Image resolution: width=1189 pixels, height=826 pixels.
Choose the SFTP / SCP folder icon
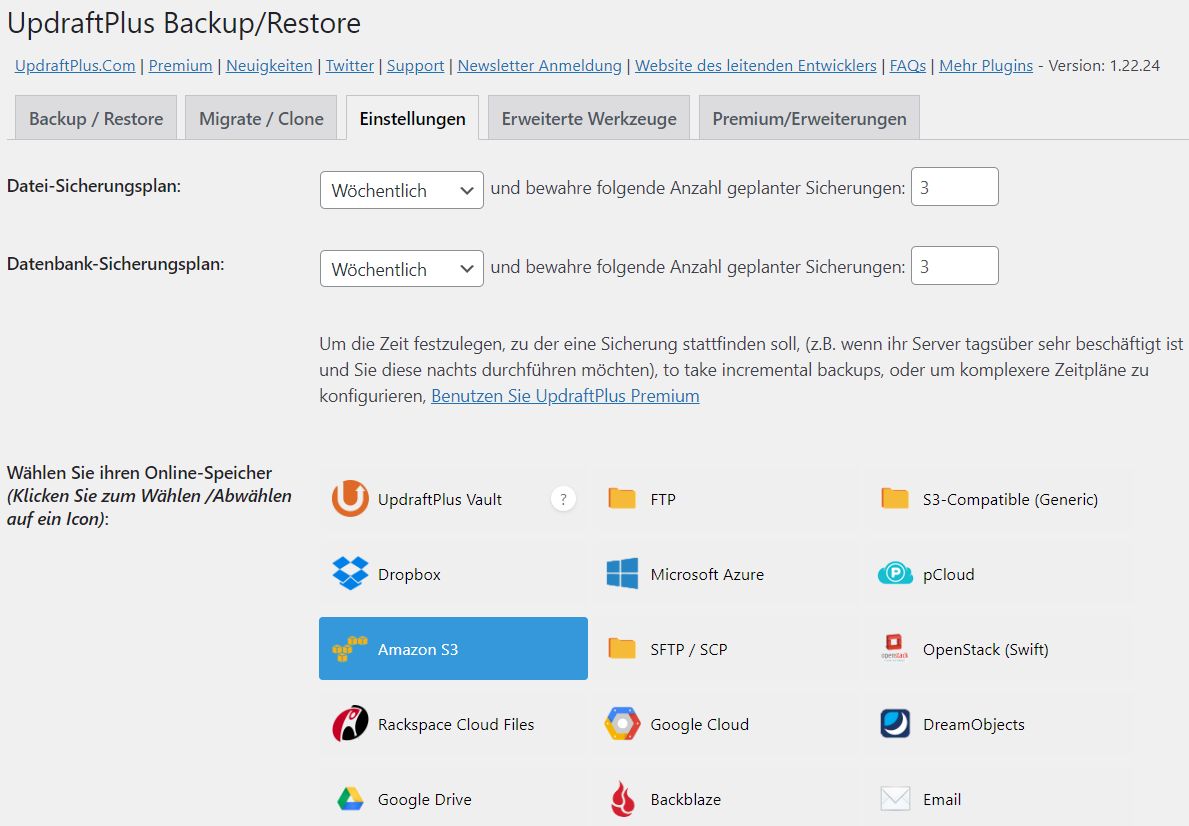(x=622, y=649)
